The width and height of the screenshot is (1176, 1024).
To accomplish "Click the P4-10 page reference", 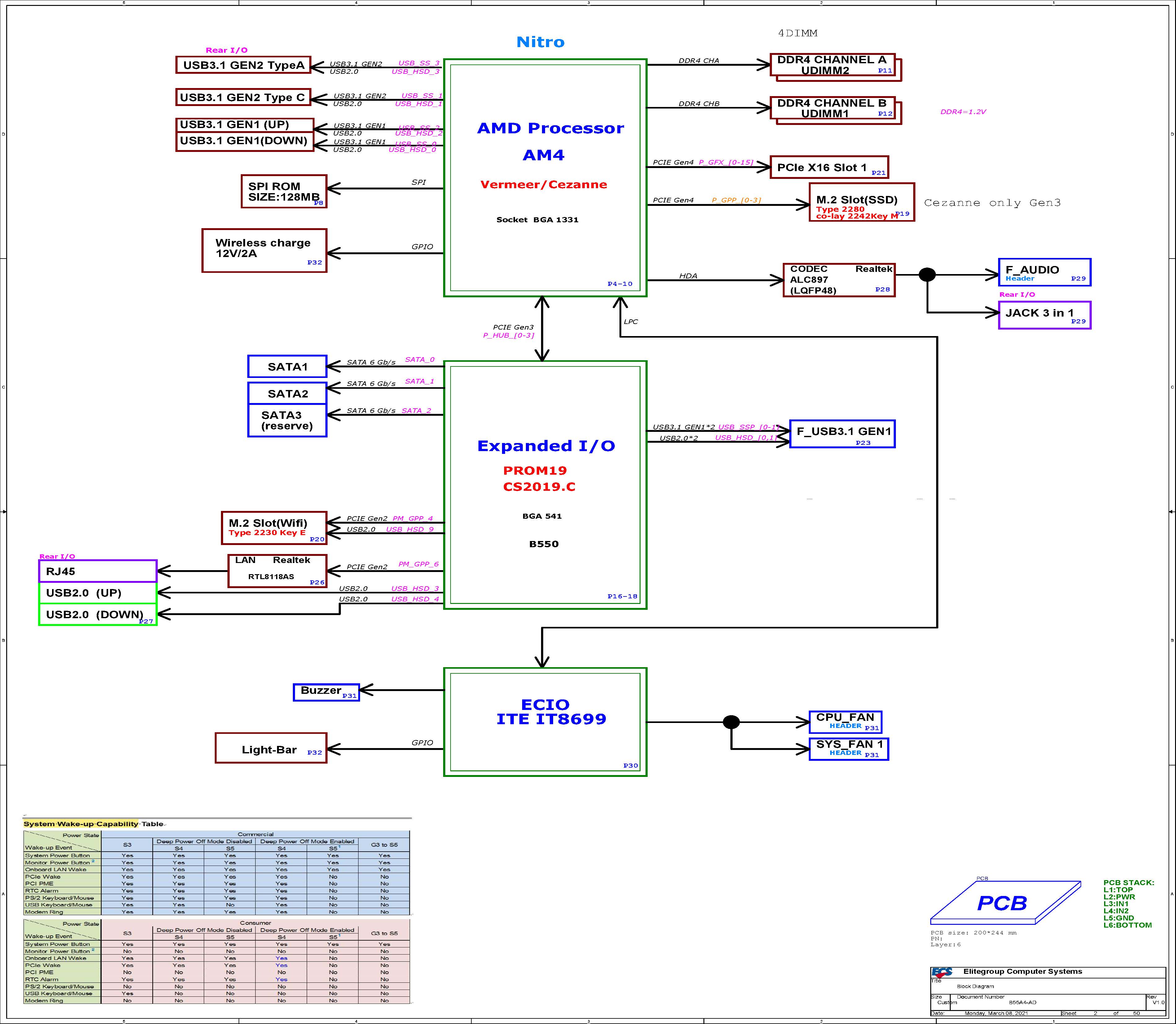I will click(620, 284).
